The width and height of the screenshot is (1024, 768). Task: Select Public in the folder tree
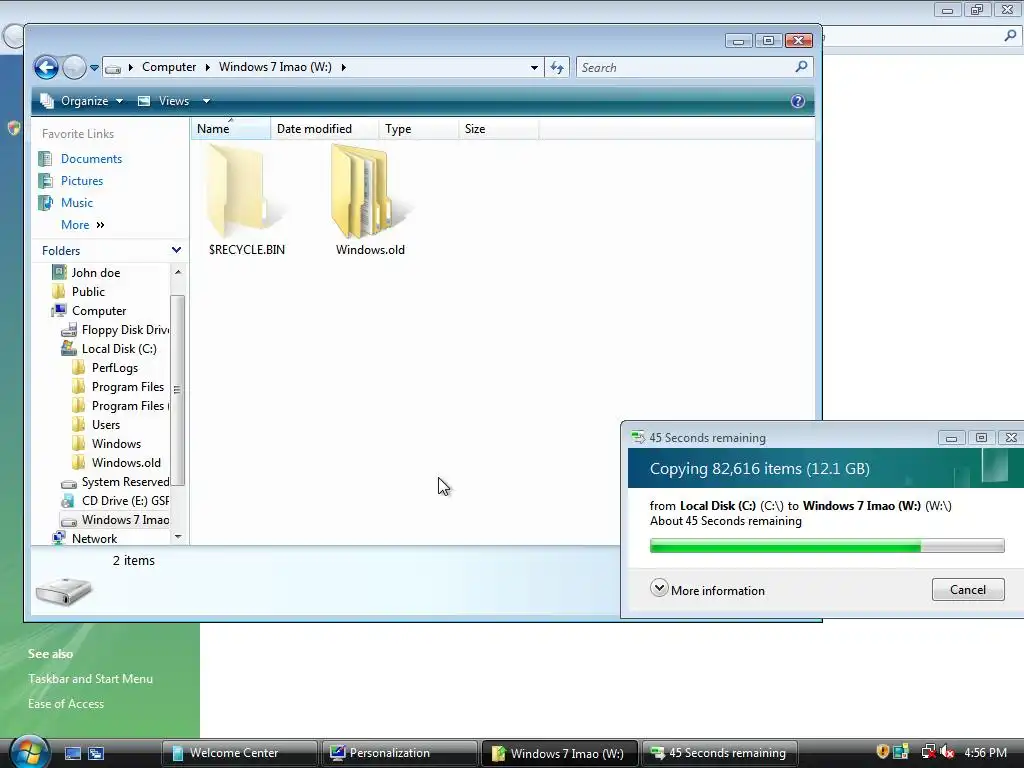tap(88, 291)
